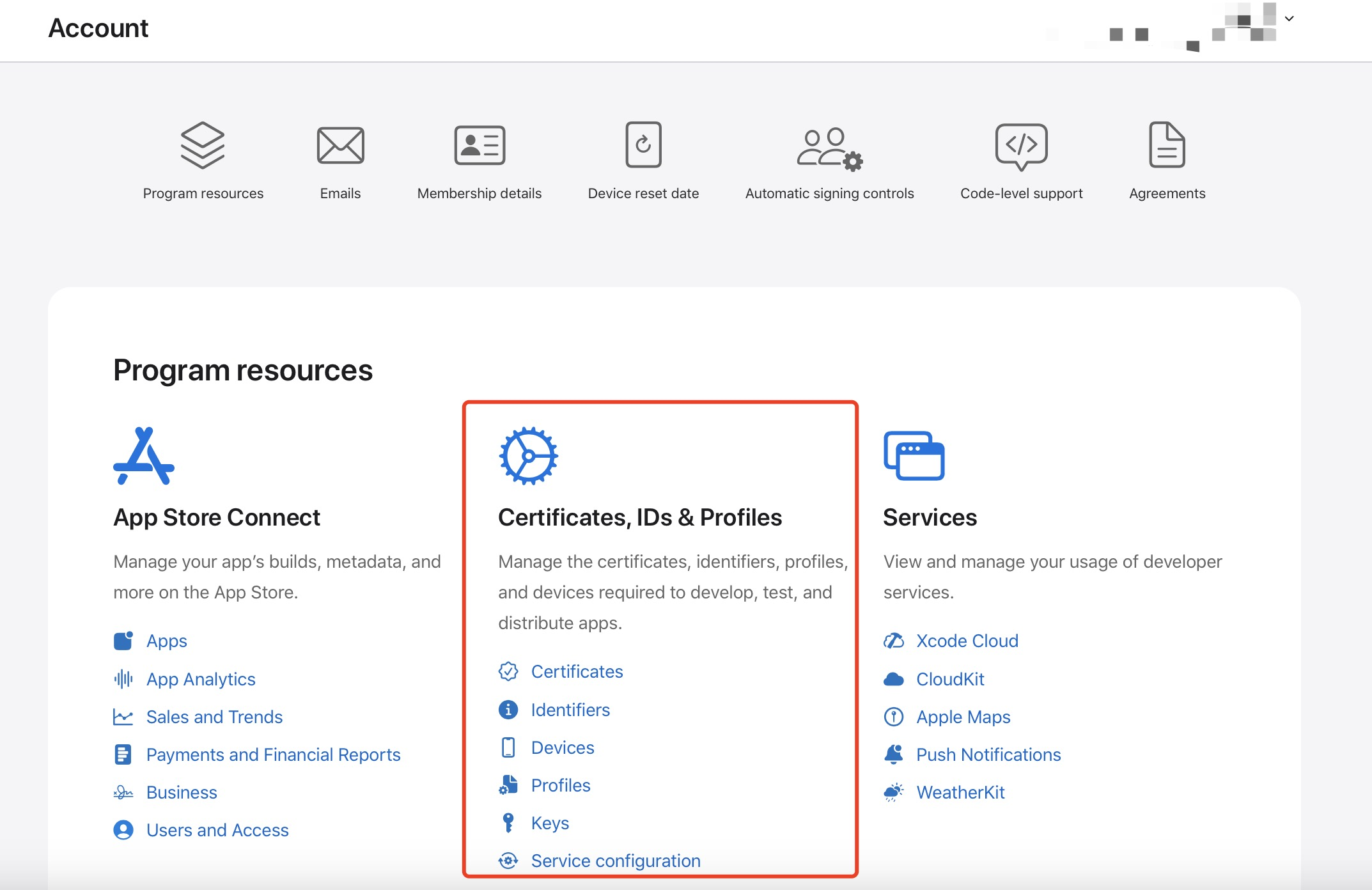1372x890 pixels.
Task: Open the Agreements label
Action: pos(1167,193)
